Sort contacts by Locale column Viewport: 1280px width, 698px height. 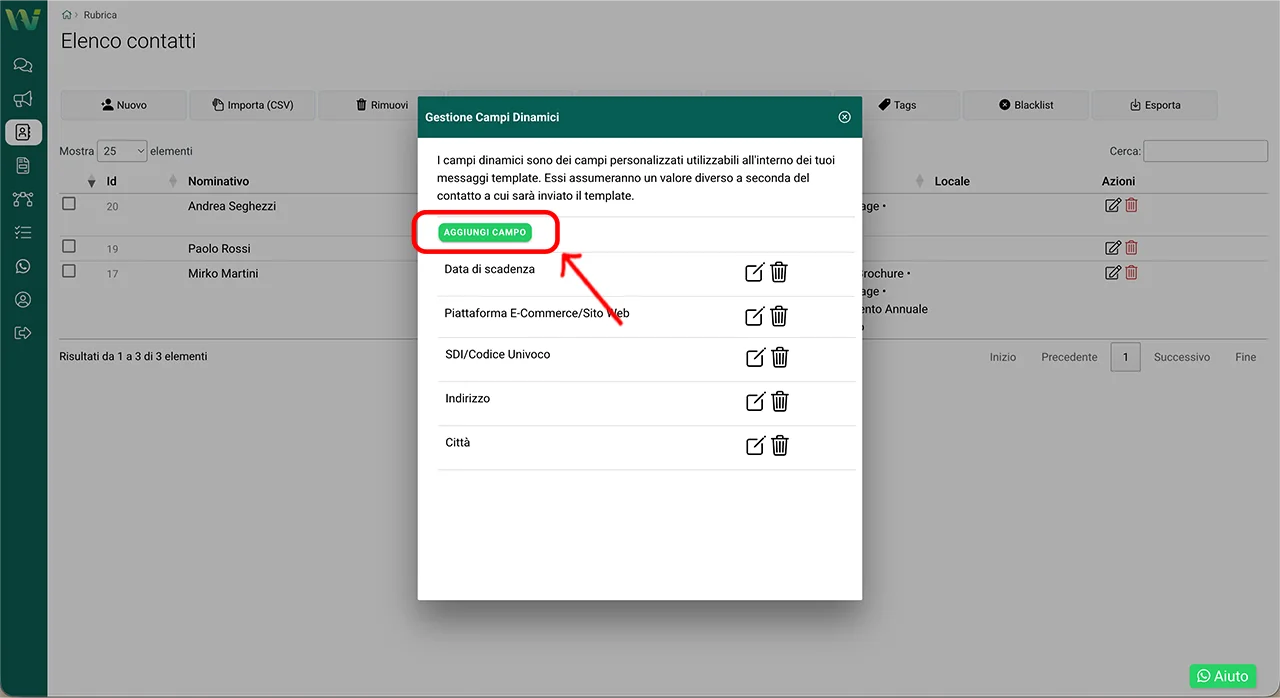(x=951, y=181)
